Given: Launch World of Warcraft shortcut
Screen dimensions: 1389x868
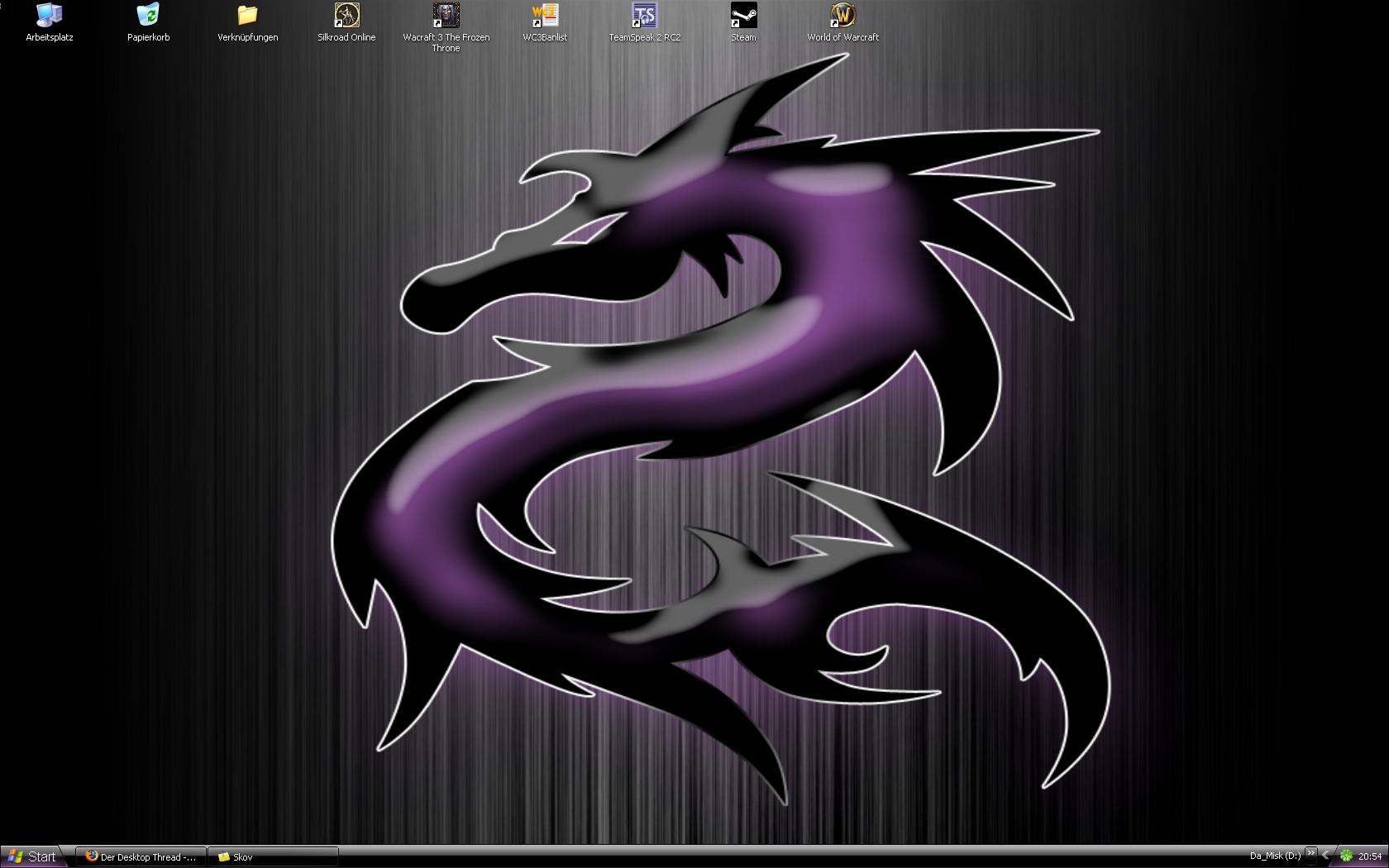Looking at the screenshot, I should [x=842, y=15].
